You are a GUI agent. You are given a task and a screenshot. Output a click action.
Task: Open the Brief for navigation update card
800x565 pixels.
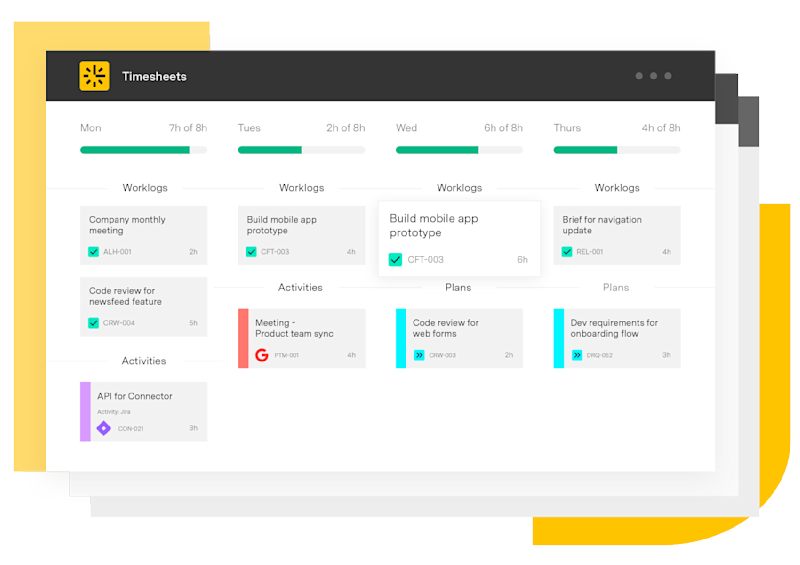[617, 235]
